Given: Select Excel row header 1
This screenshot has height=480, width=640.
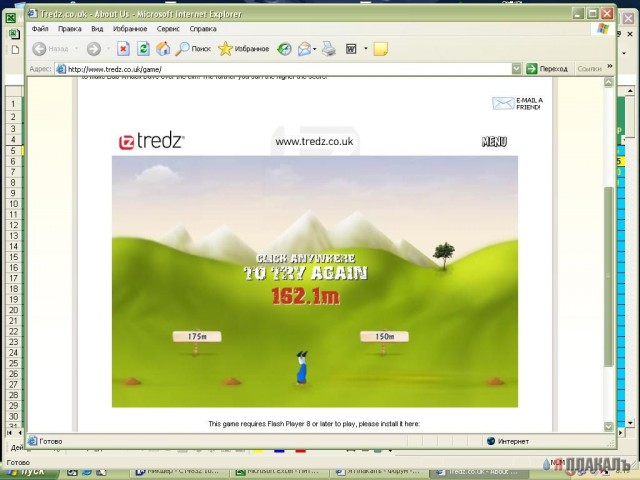Looking at the screenshot, I should [x=14, y=103].
